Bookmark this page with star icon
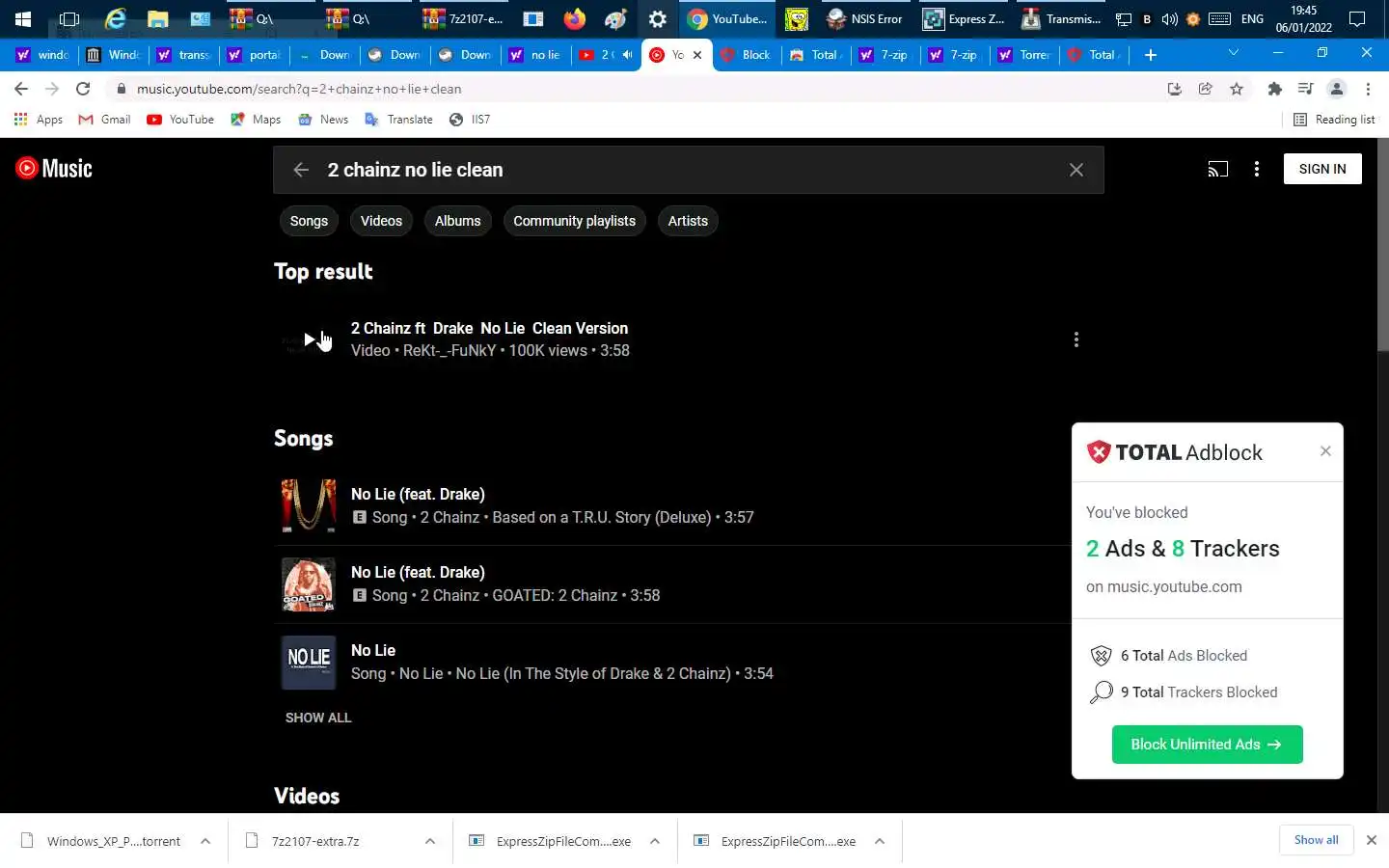The image size is (1389, 868). pos(1237,89)
